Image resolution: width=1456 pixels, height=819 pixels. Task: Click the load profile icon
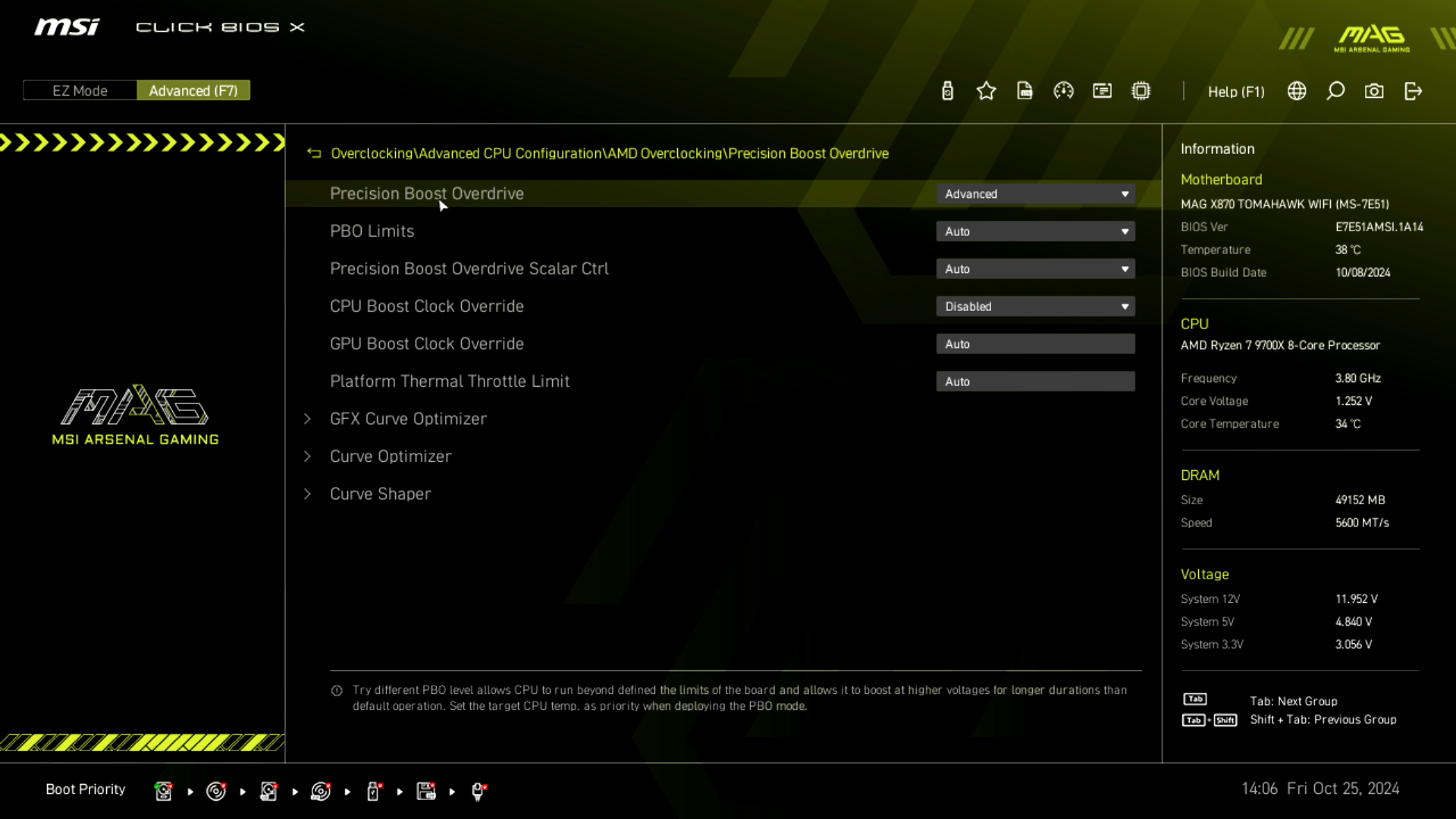(x=1025, y=91)
